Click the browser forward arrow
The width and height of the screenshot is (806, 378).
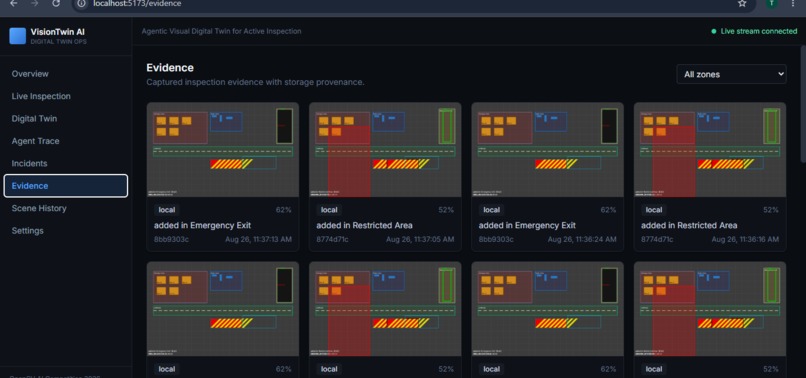pos(34,4)
